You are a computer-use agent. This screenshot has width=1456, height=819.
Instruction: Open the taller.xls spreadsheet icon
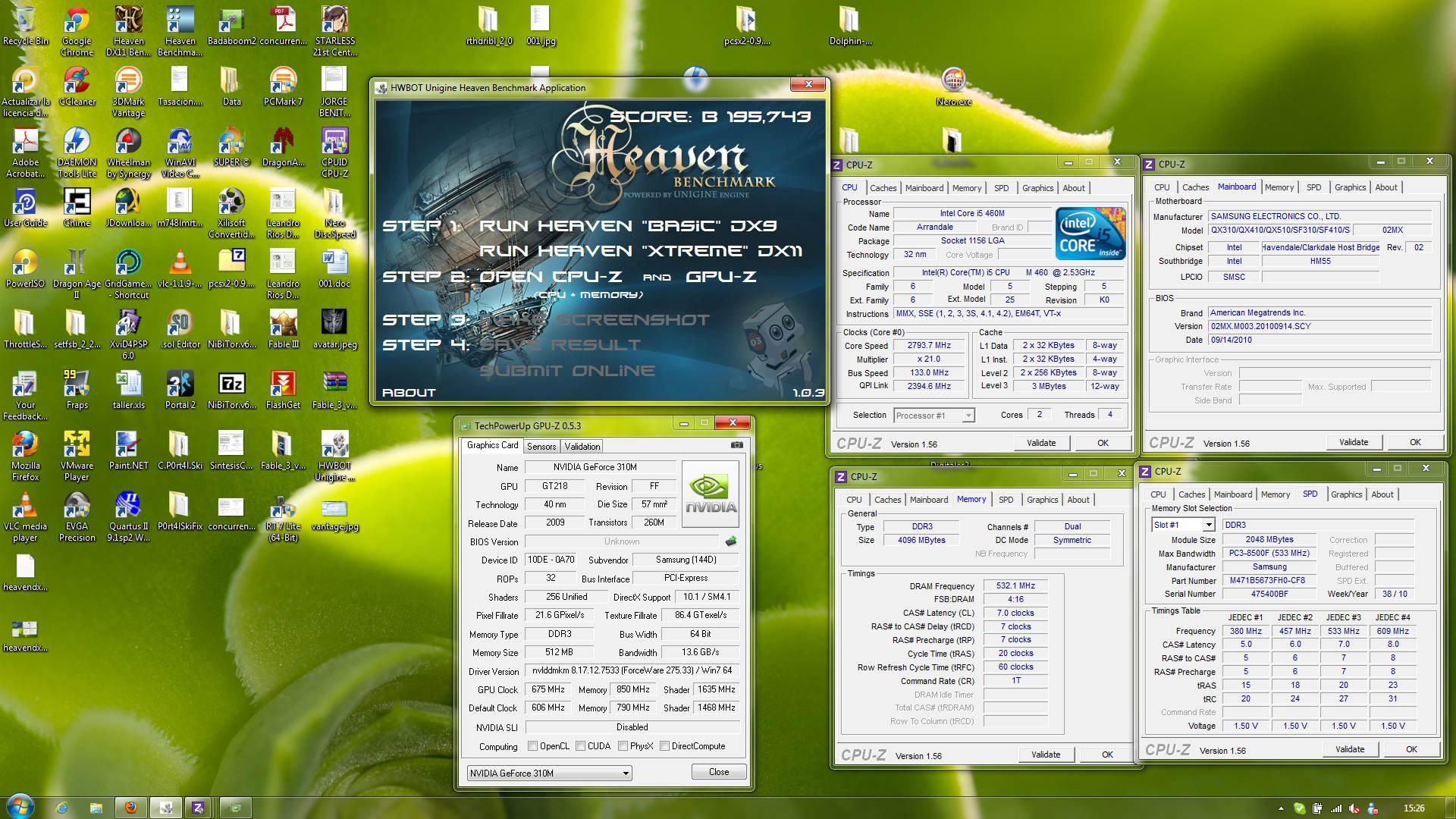click(128, 390)
